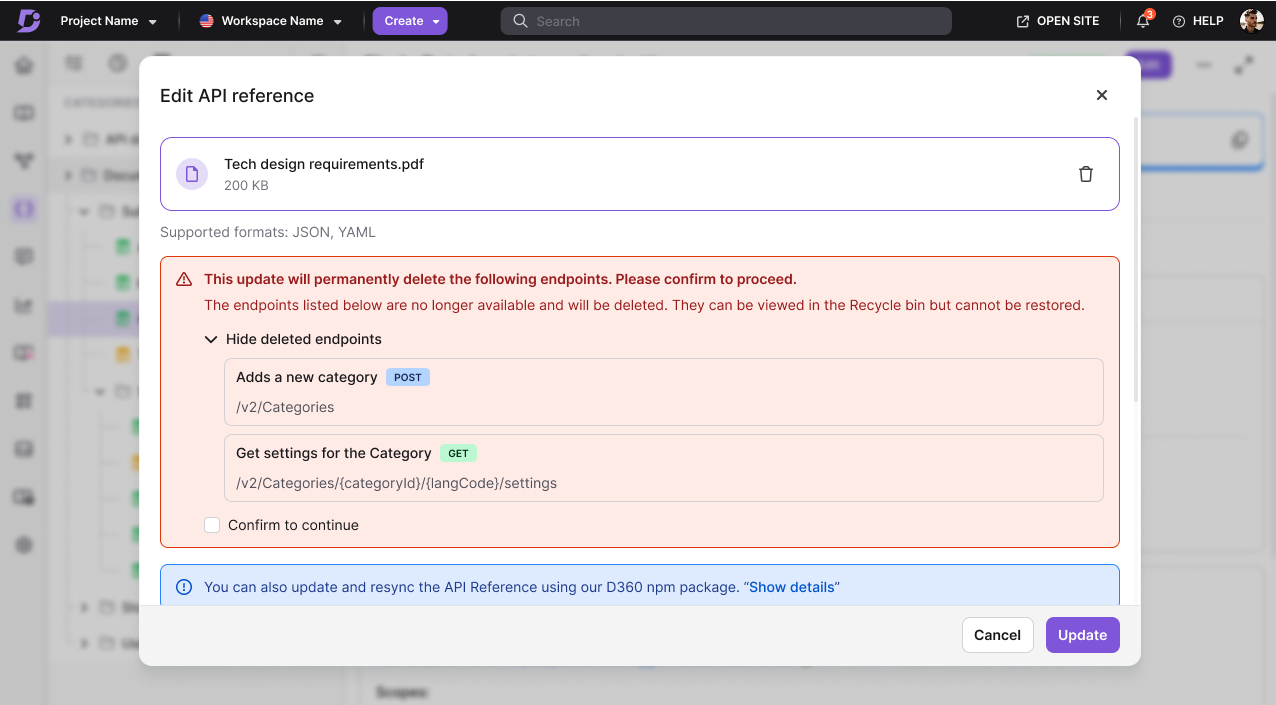Check the Confirm to continue checkbox

point(212,525)
